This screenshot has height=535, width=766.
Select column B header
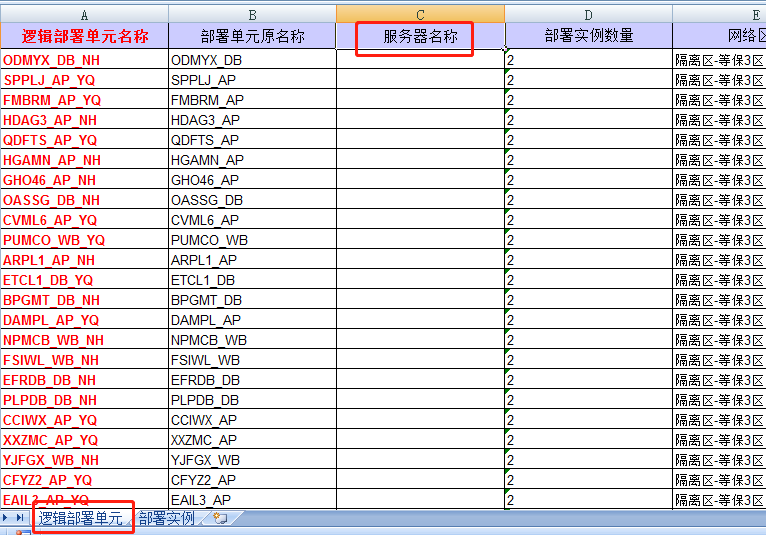252,14
